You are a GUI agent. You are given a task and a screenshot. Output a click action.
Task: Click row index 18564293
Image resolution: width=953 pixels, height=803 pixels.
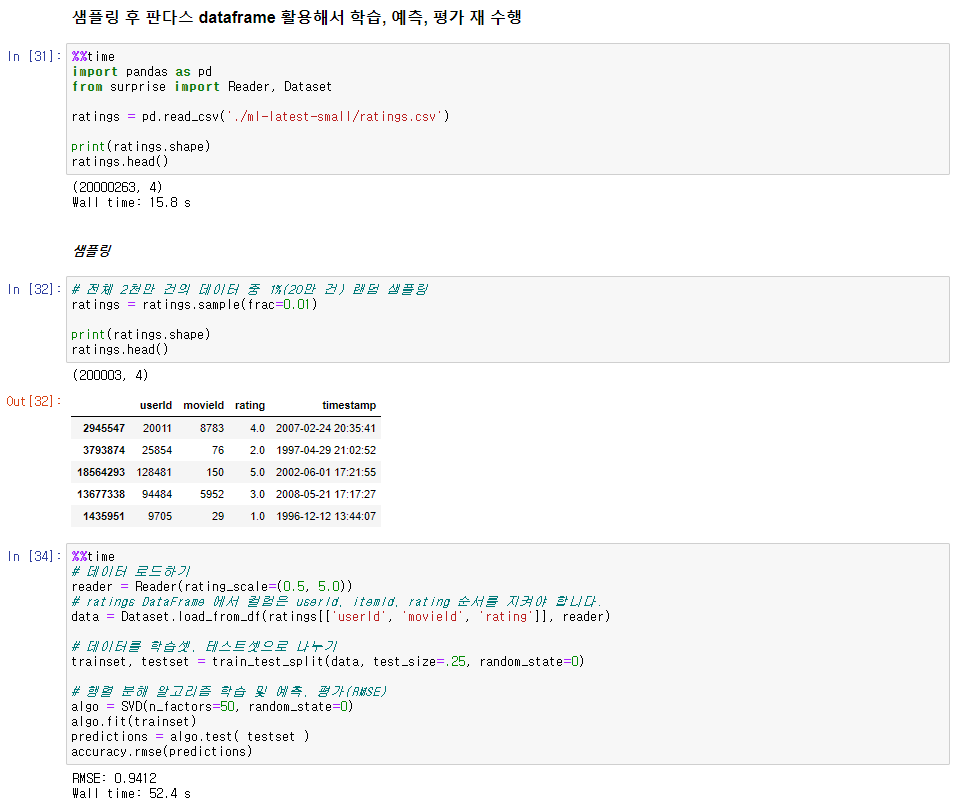point(101,472)
